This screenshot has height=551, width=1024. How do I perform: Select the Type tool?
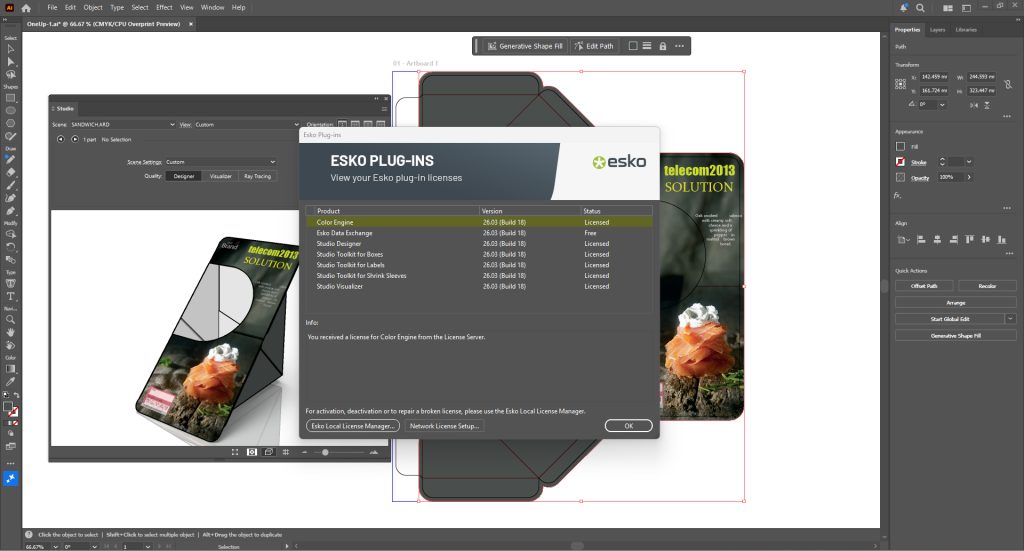[x=10, y=296]
